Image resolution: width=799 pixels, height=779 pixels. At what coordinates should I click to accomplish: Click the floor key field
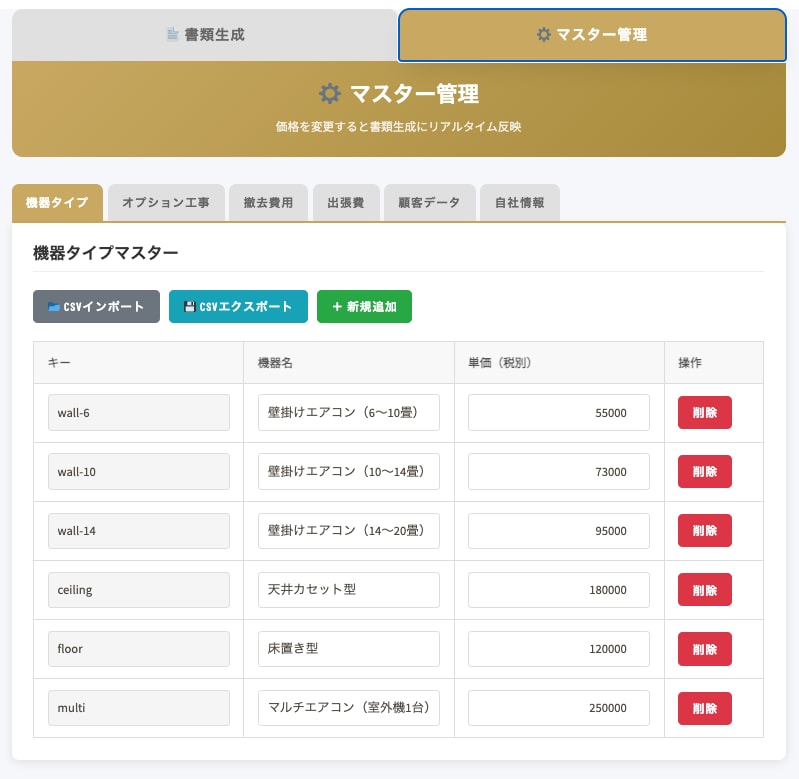click(139, 649)
